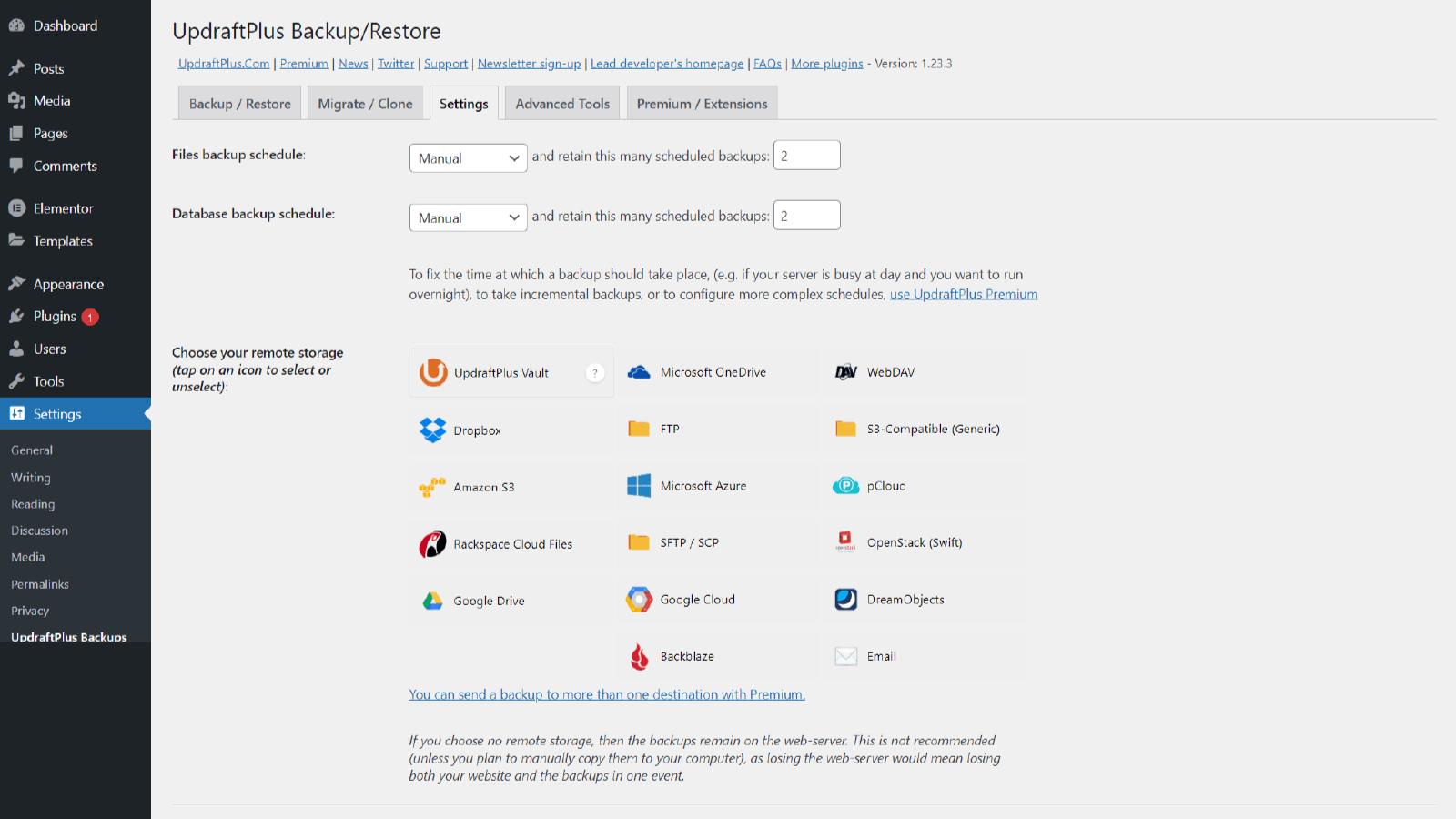Select the pCloud icon
The image size is (1456, 819).
[846, 486]
